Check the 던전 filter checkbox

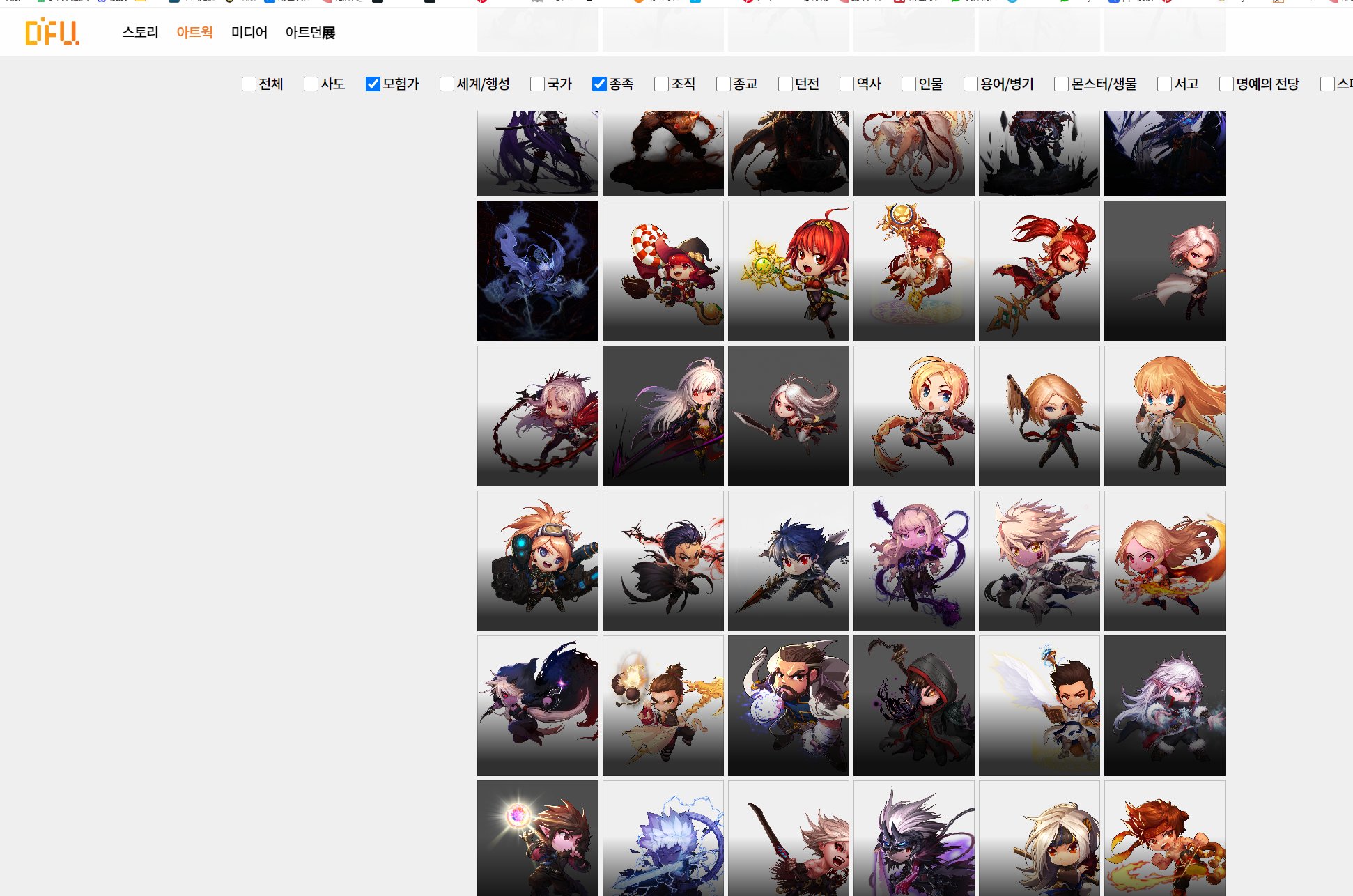tap(785, 84)
